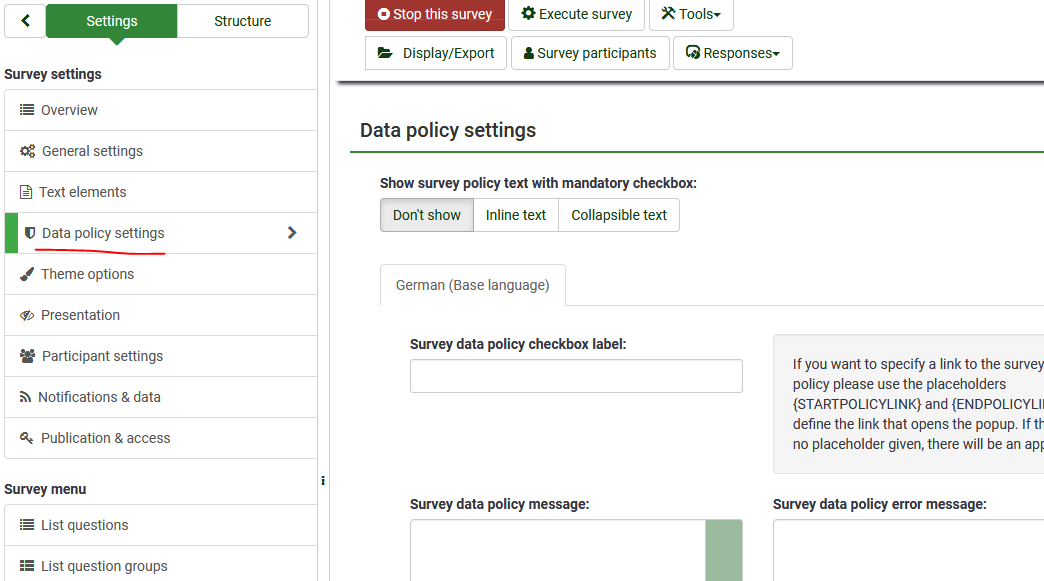Select Collapsible text policy option
Screen dimensions: 1044x581
619,215
